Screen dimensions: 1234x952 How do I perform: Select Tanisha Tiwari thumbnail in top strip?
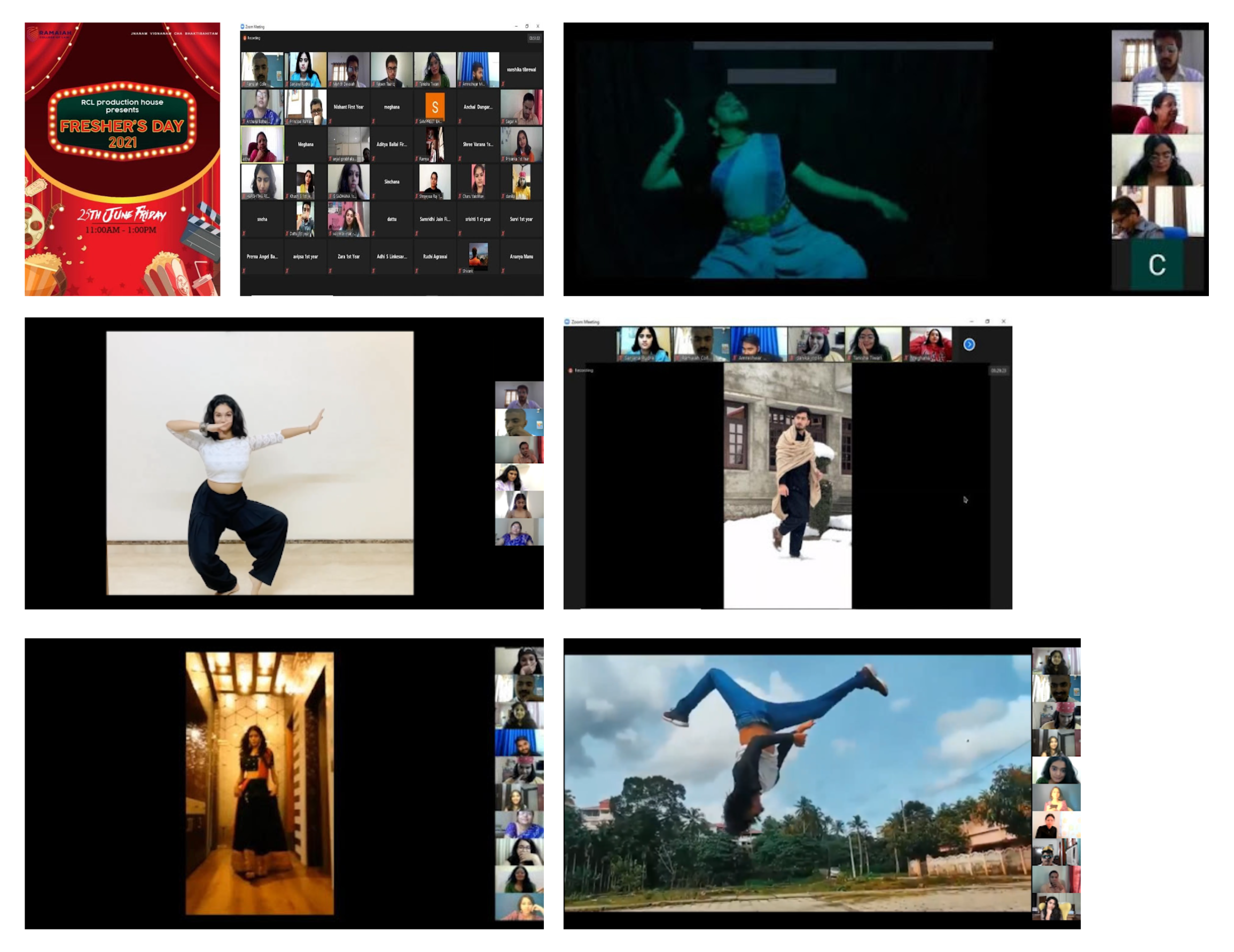[x=872, y=344]
